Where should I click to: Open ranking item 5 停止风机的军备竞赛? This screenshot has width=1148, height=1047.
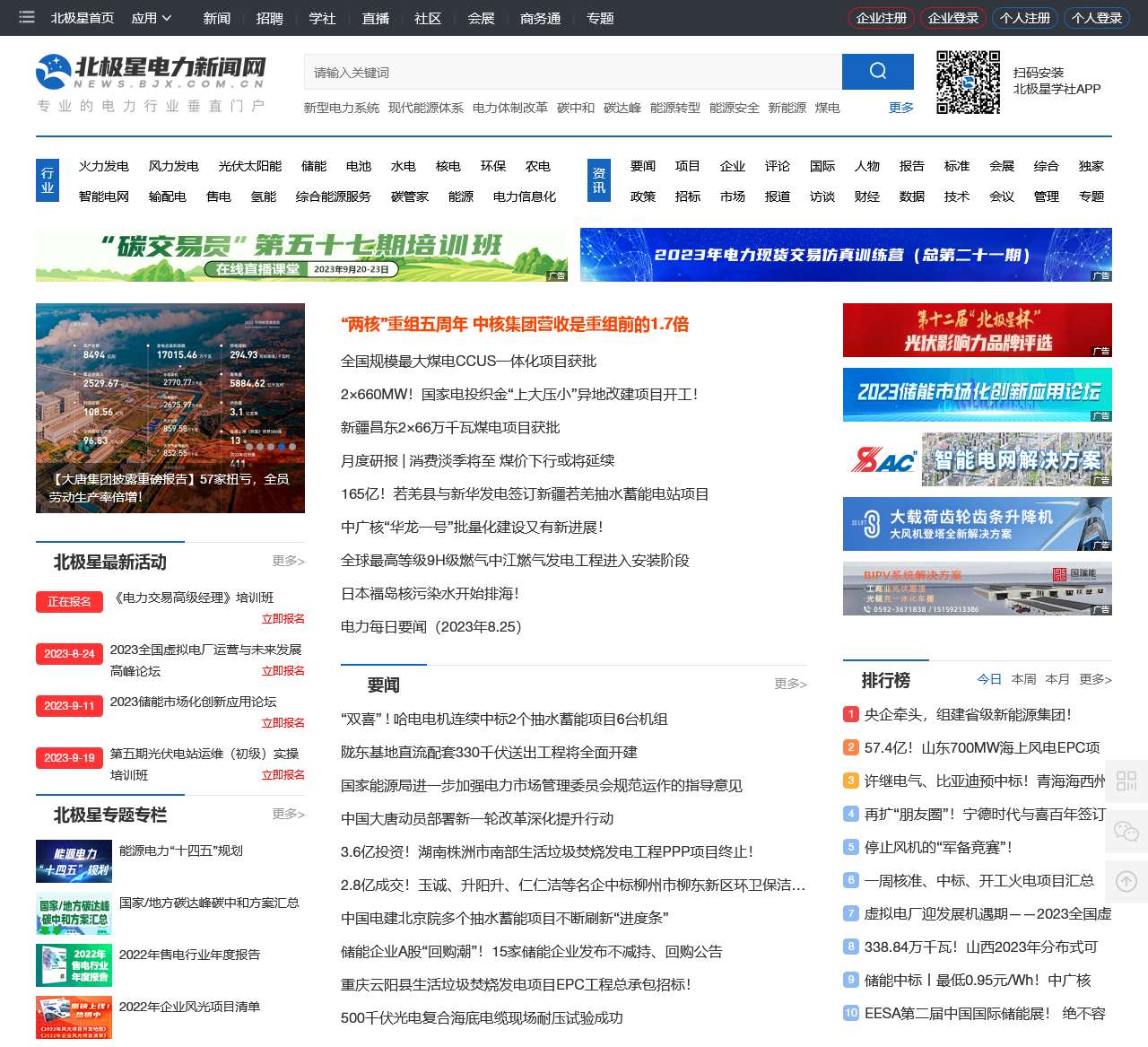(938, 847)
